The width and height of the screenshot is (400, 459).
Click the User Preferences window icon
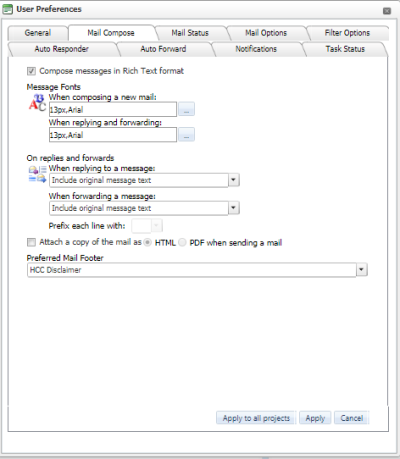pyautogui.click(x=7, y=9)
